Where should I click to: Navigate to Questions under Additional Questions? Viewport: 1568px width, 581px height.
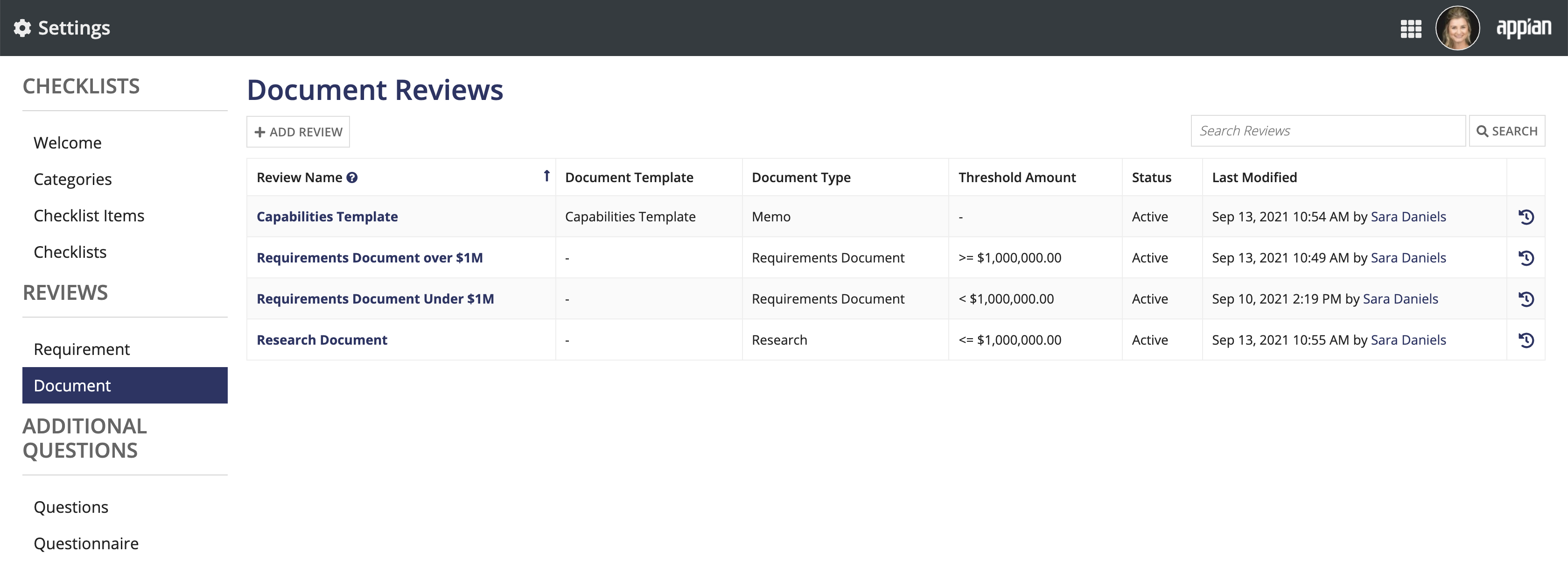point(71,506)
